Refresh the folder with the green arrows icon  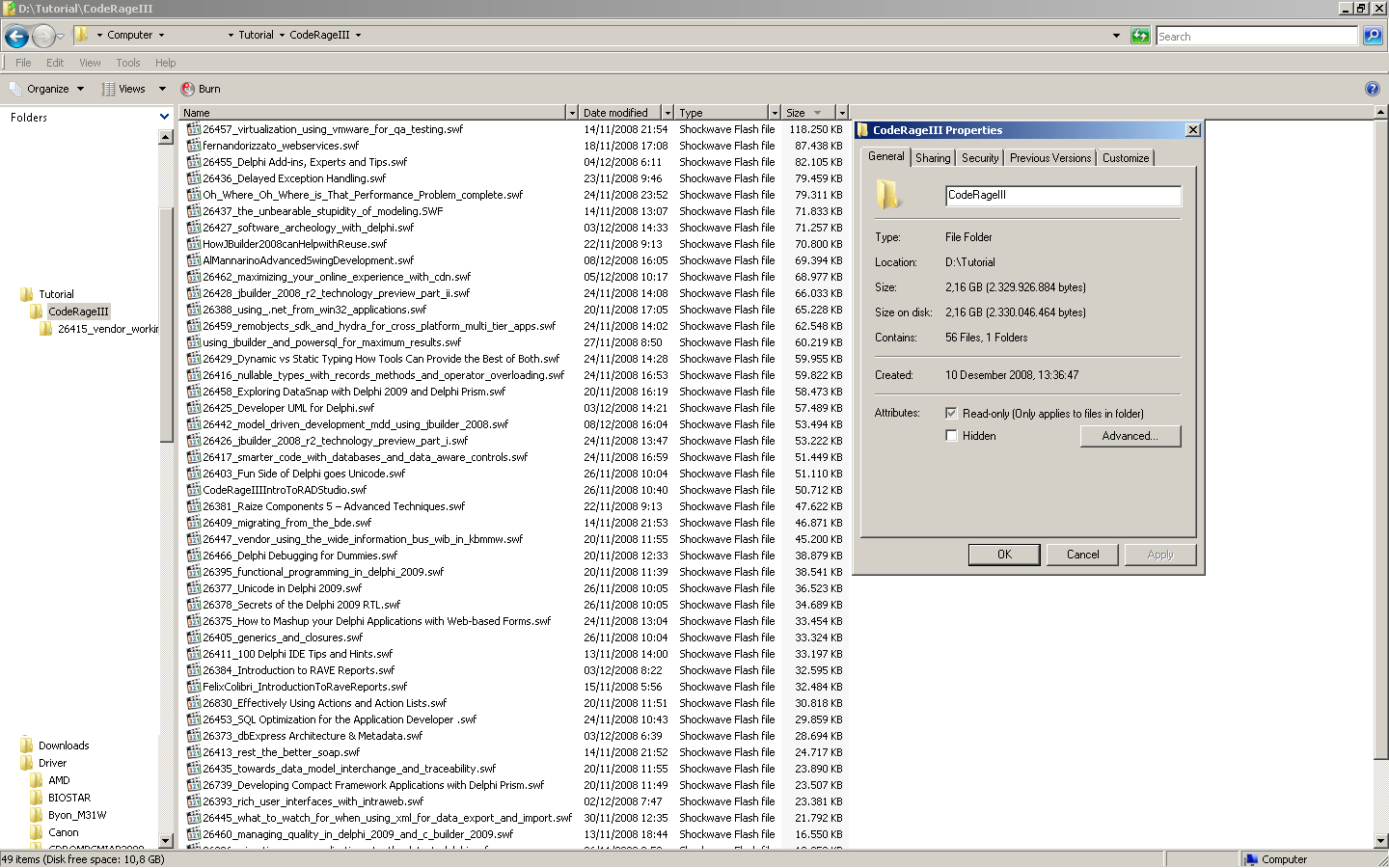(x=1140, y=36)
